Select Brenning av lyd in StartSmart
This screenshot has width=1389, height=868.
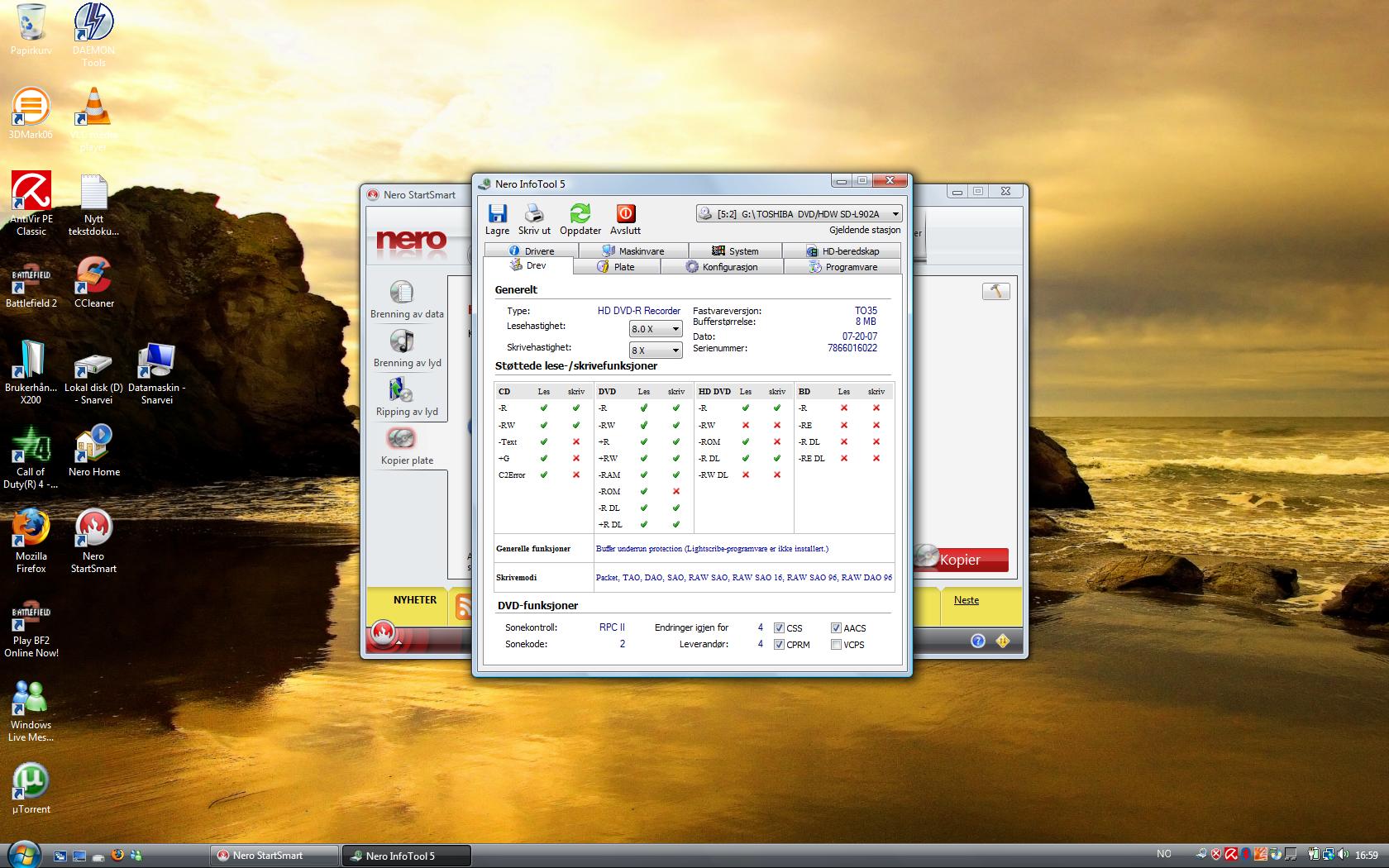407,348
